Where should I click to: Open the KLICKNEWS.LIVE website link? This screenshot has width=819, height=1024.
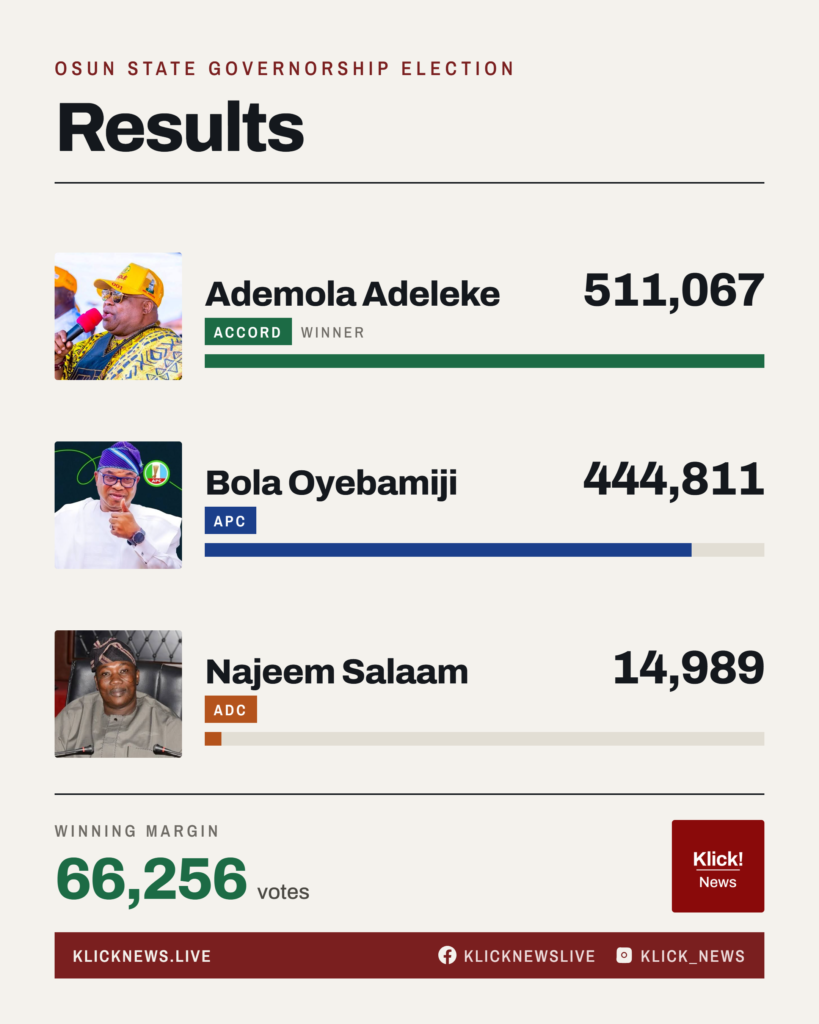142,956
